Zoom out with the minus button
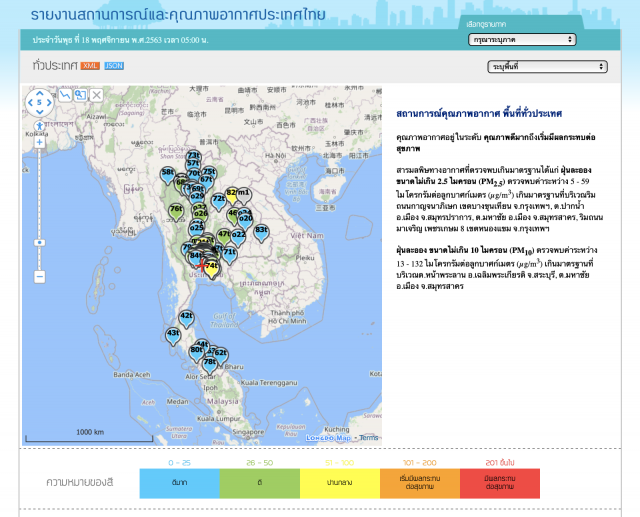The image size is (640, 517). pos(40,277)
